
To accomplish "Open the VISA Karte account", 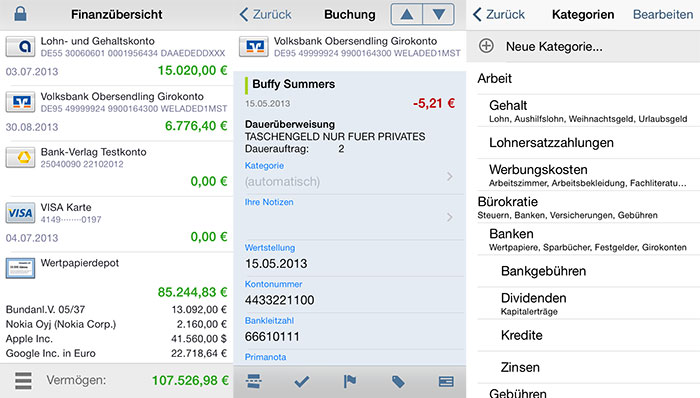I will 117,224.
